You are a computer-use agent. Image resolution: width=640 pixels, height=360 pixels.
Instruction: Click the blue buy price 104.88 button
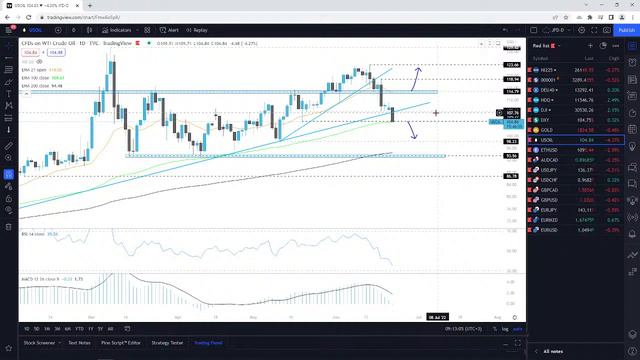click(56, 53)
